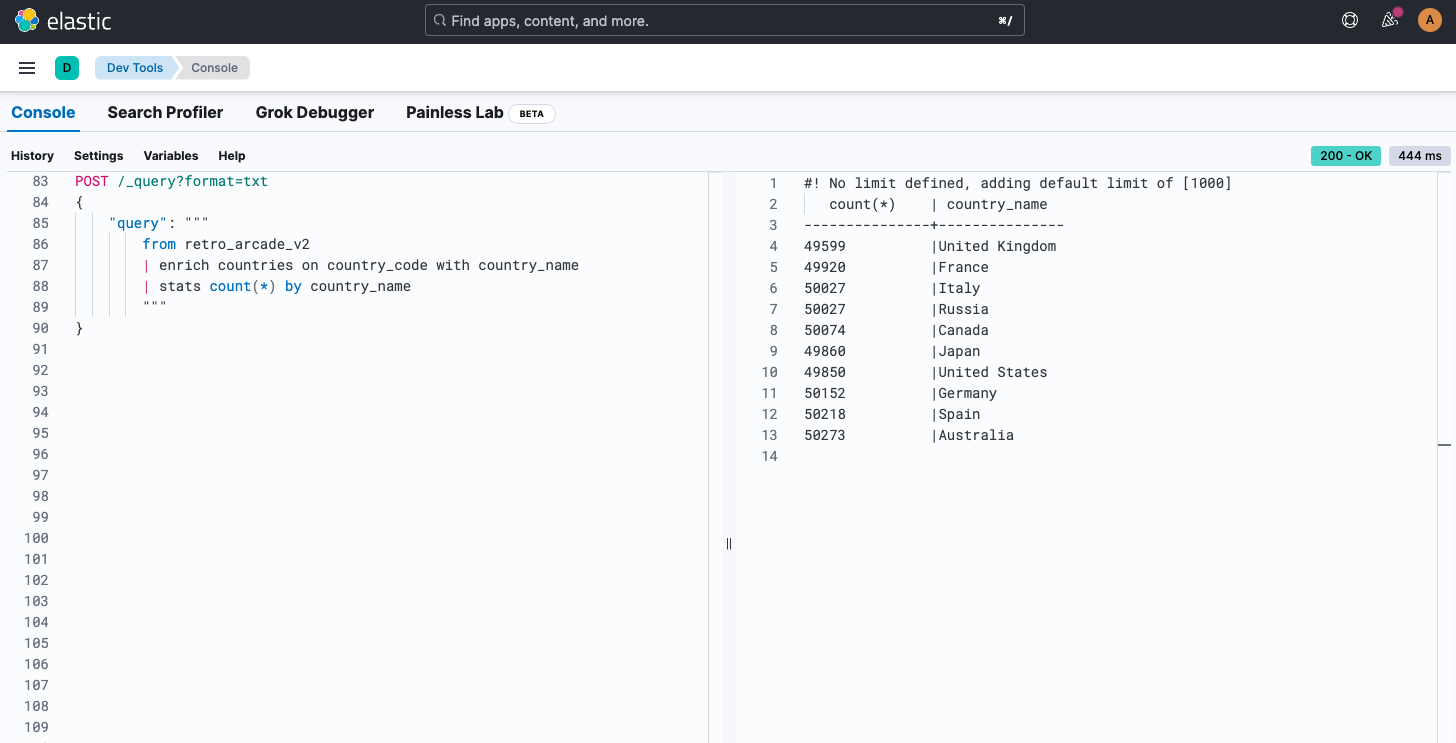Click the United States result row
This screenshot has height=743, width=1456.
pos(926,372)
